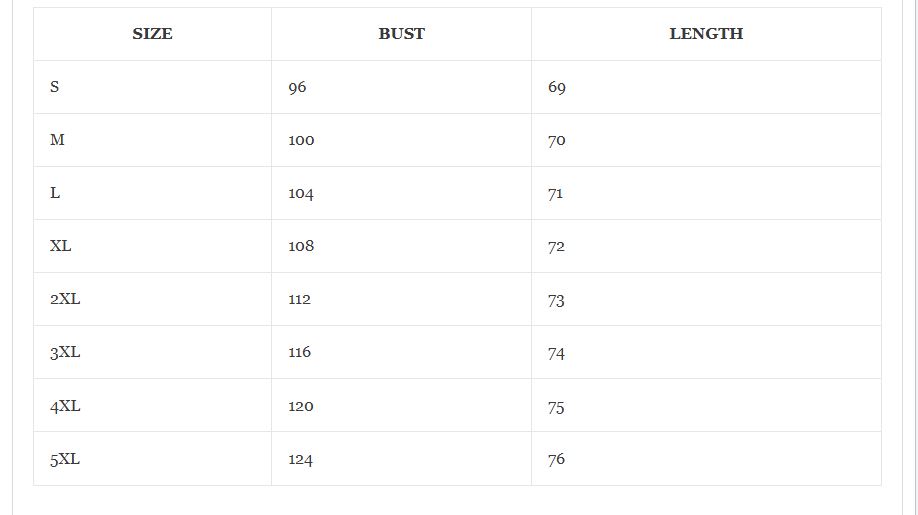
Task: Click the SIZE column header
Action: click(x=152, y=34)
